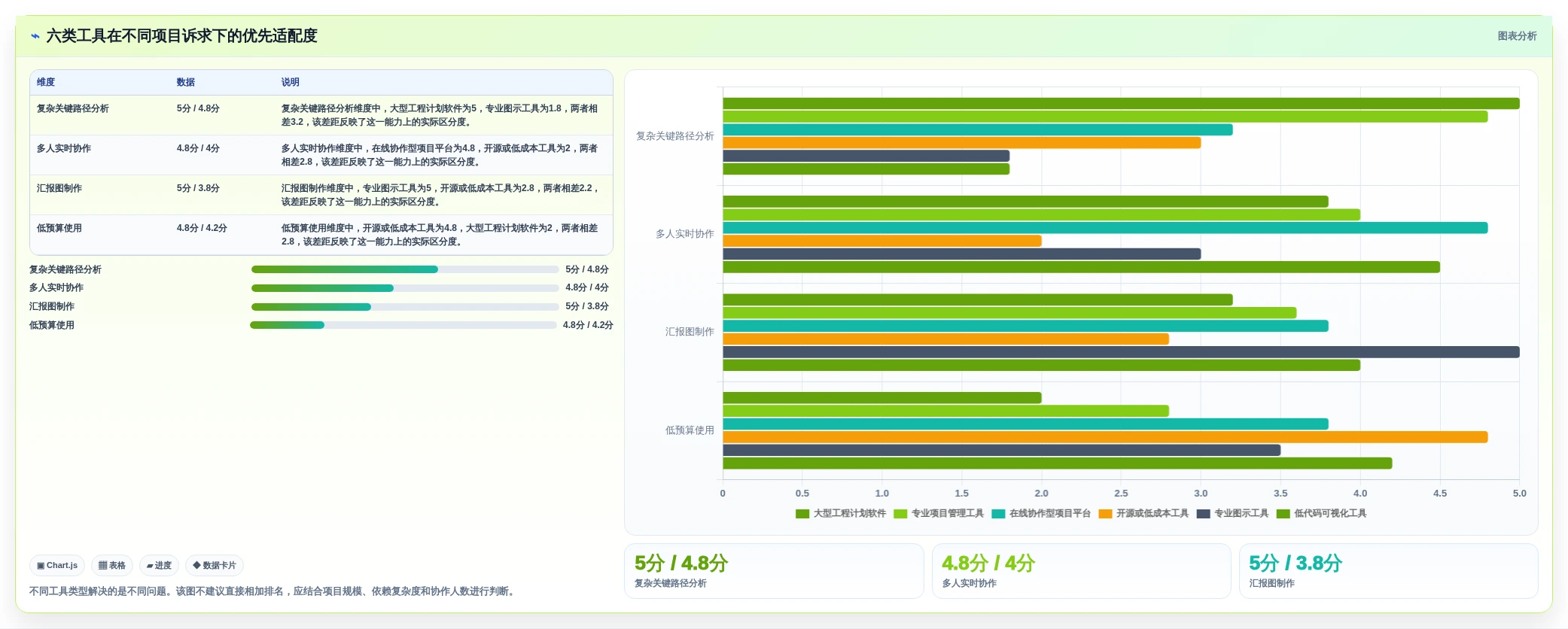The image size is (1568, 629).
Task: Click the 多人实时协作 chart axis label
Action: click(x=684, y=234)
